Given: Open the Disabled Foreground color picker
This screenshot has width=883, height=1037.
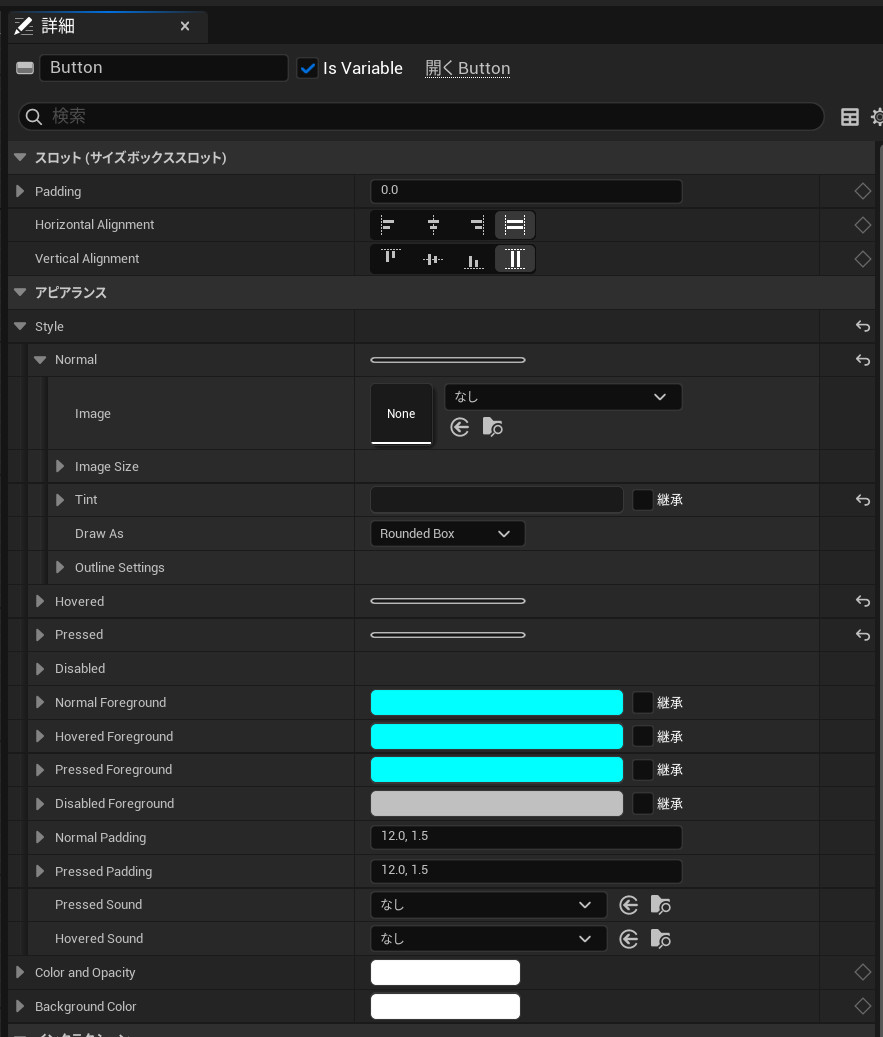Looking at the screenshot, I should [496, 803].
